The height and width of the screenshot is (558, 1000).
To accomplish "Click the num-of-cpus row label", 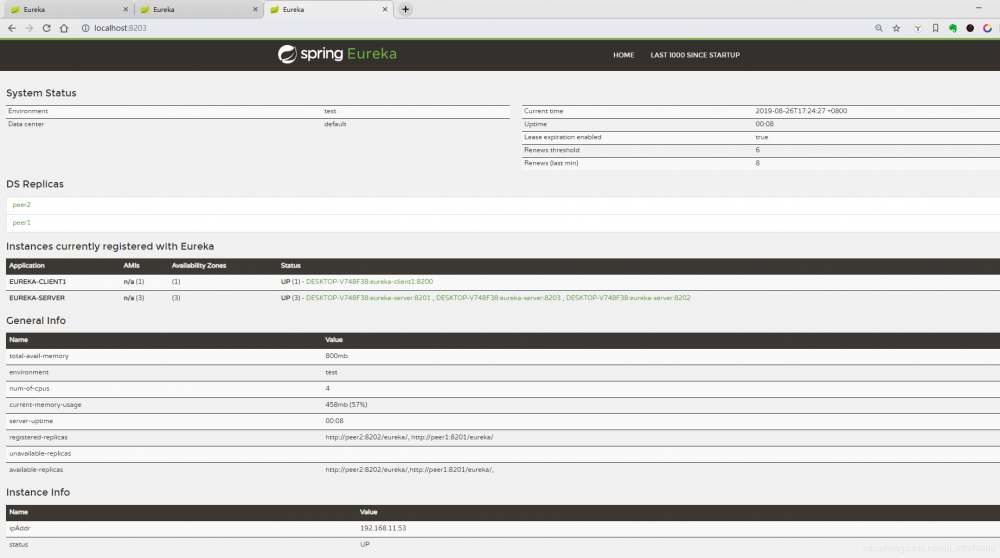I will point(29,388).
